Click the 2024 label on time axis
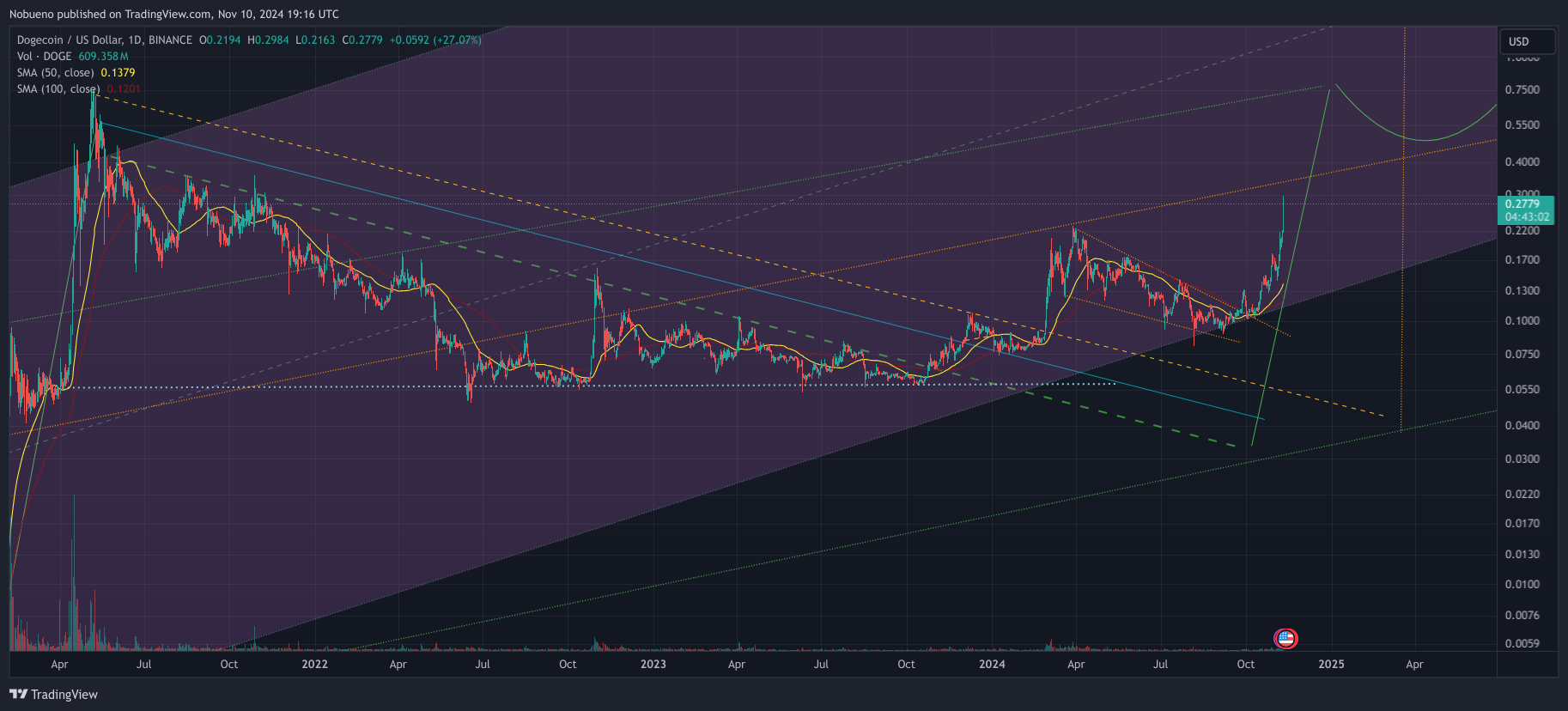The width and height of the screenshot is (1568, 711). pos(992,664)
